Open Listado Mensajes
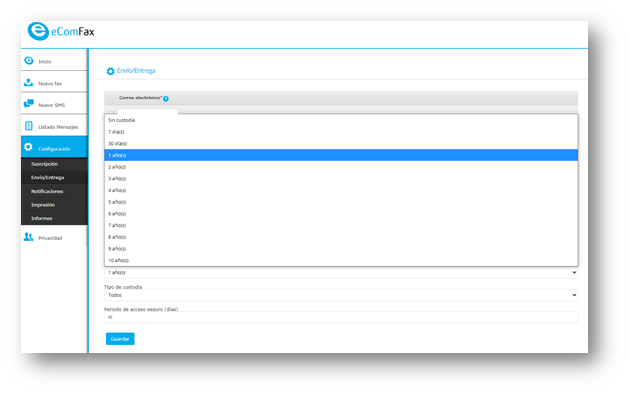This screenshot has height=395, width=630. point(54,126)
